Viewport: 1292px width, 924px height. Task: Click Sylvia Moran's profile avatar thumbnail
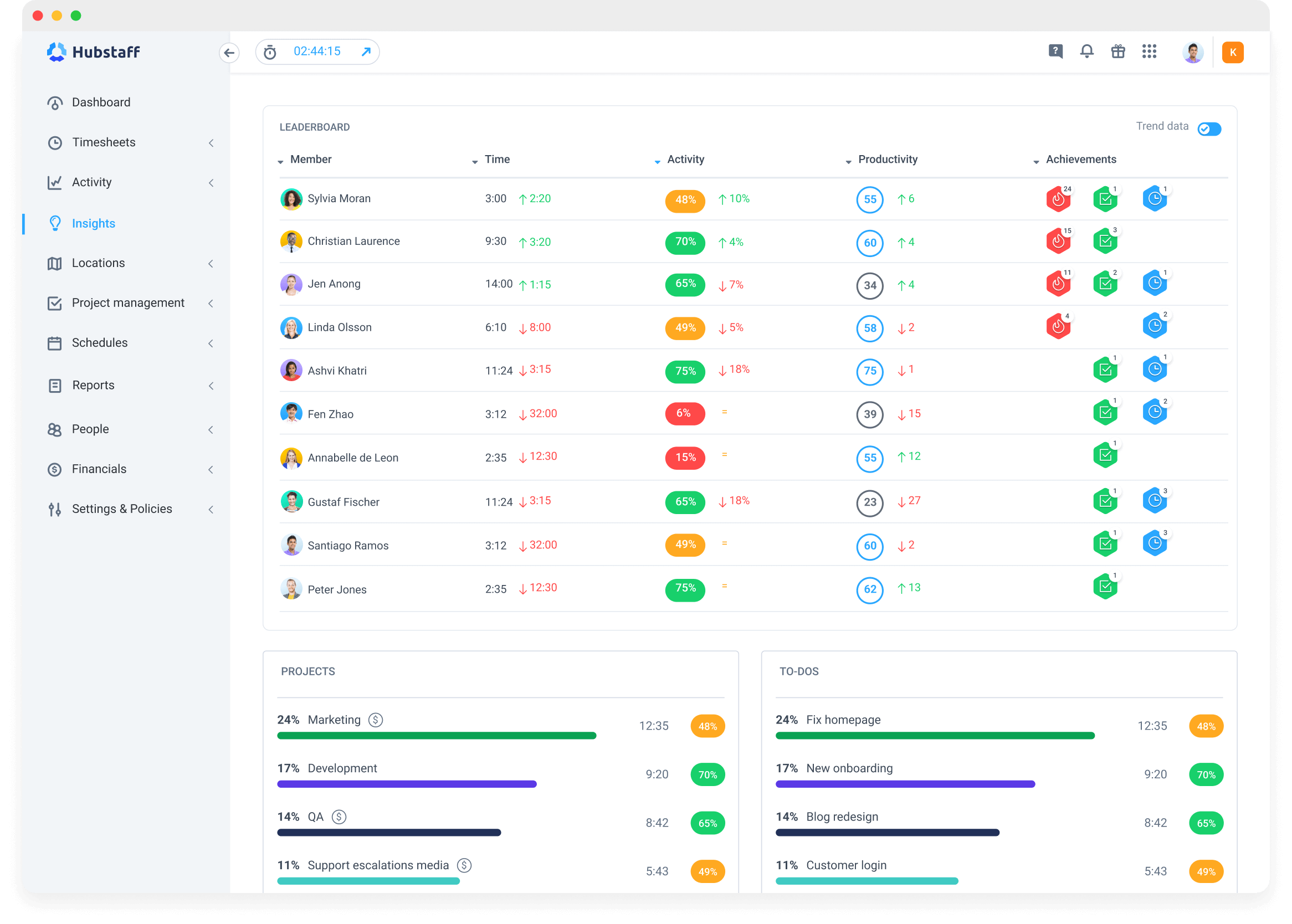[290, 199]
